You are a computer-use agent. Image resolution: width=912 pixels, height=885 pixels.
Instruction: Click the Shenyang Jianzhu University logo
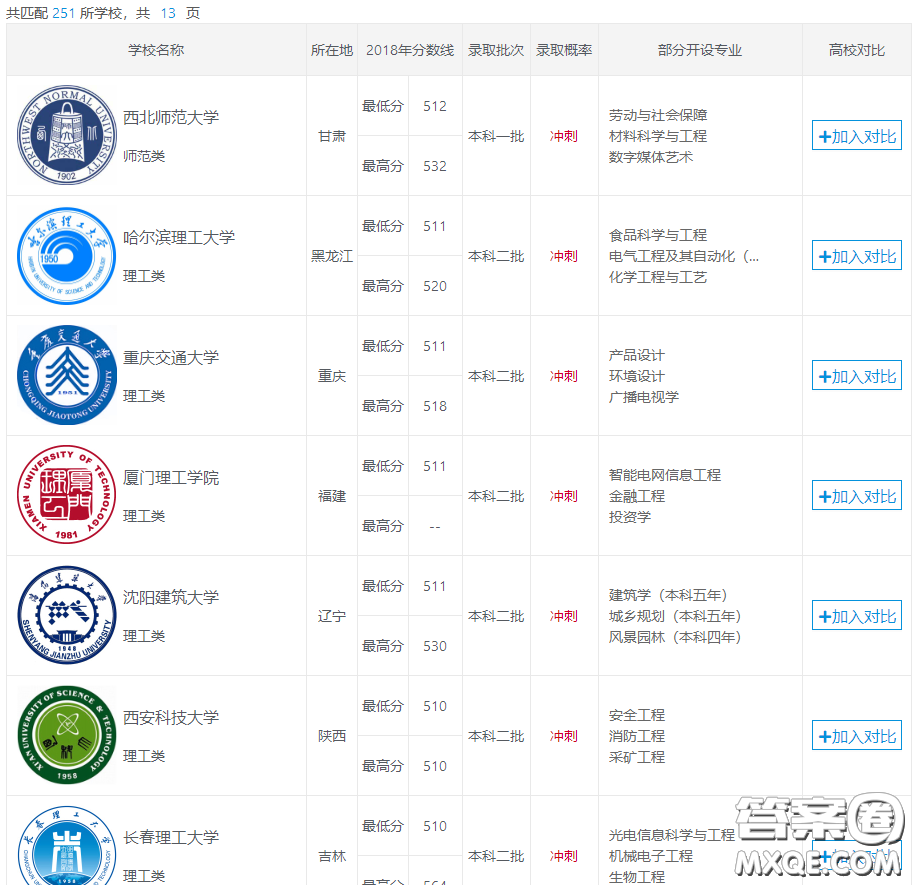(x=66, y=615)
